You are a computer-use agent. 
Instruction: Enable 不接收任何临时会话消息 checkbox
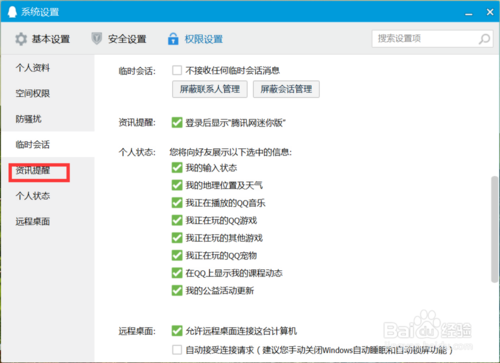pos(177,70)
